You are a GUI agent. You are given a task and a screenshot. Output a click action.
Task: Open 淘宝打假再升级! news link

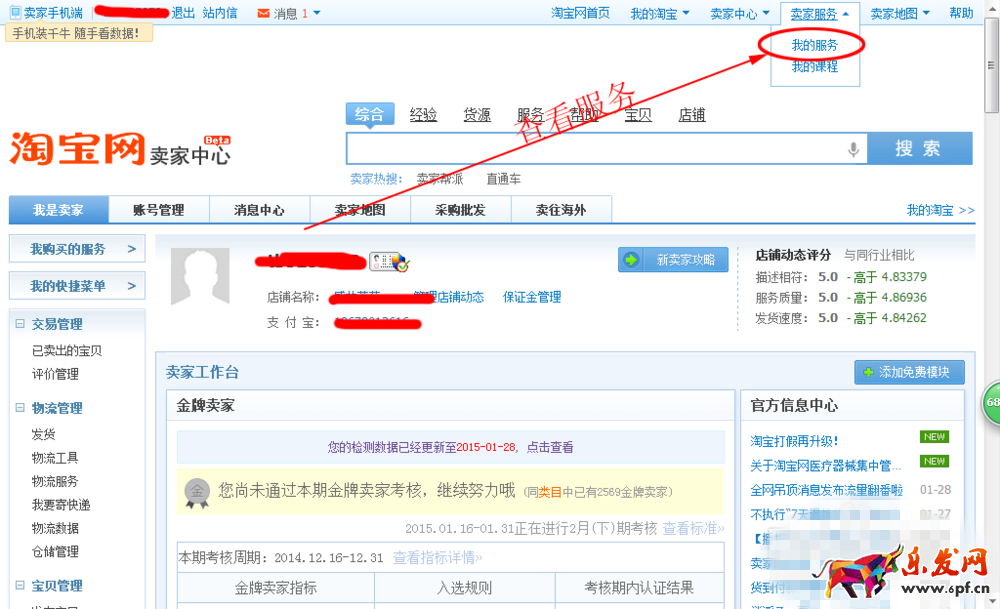[x=794, y=441]
